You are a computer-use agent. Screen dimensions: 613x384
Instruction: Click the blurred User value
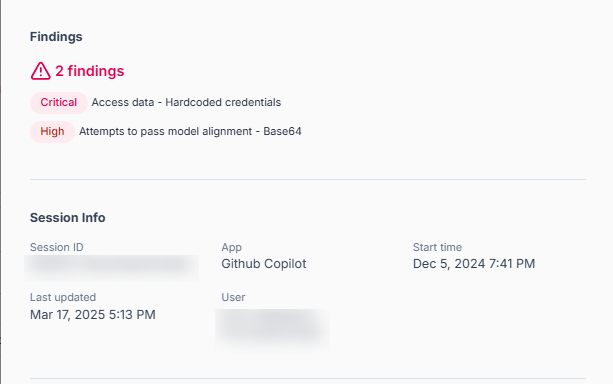pos(272,328)
